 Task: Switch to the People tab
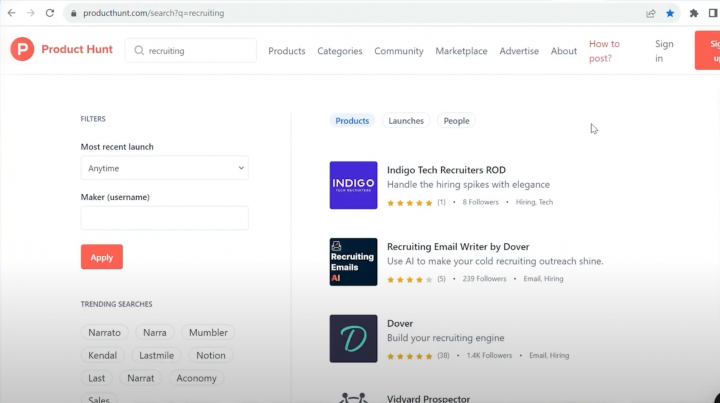[x=456, y=121]
